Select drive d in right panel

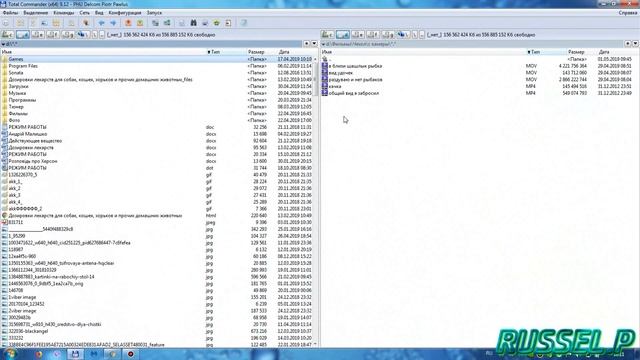pos(343,35)
